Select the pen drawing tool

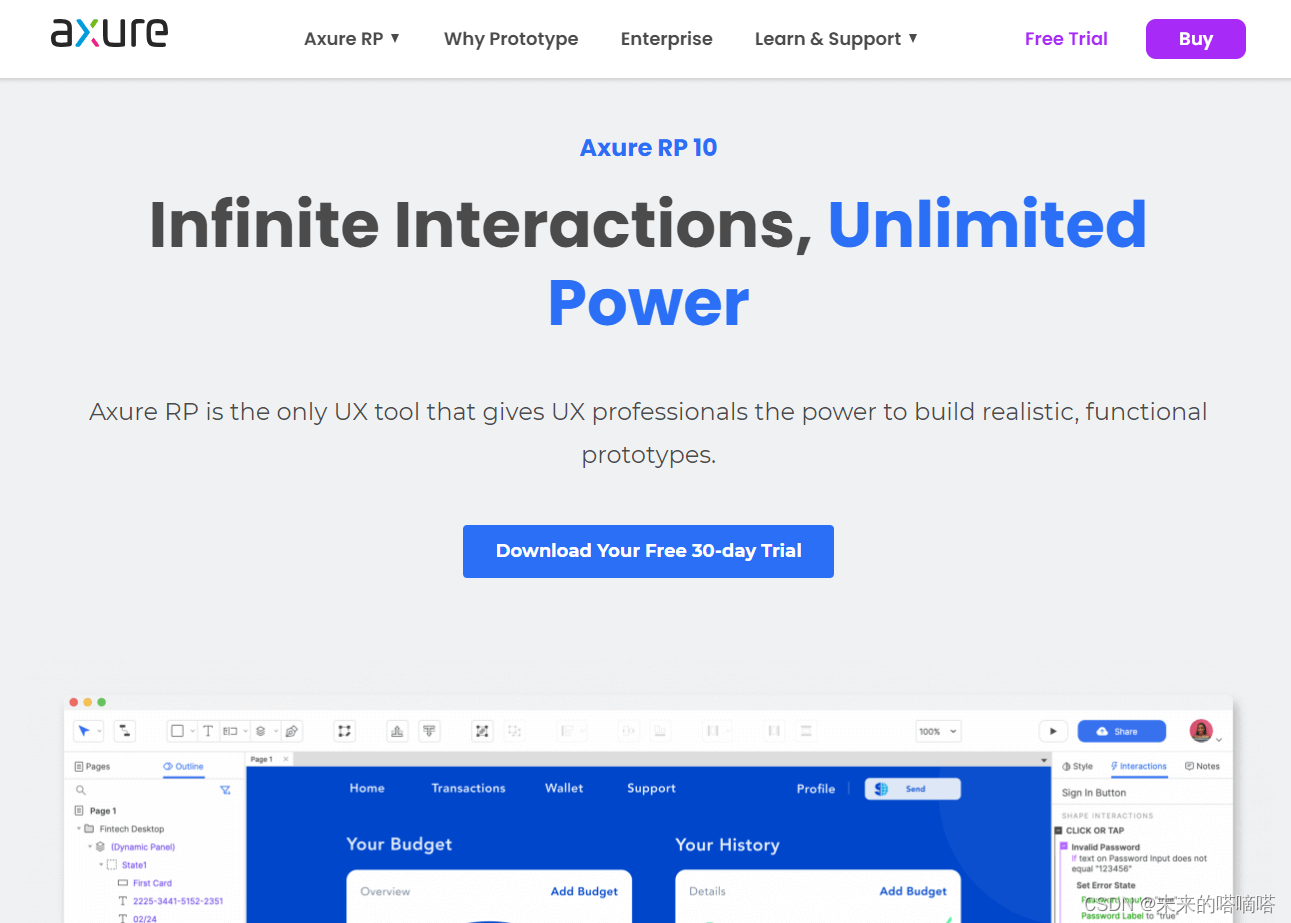coord(291,731)
